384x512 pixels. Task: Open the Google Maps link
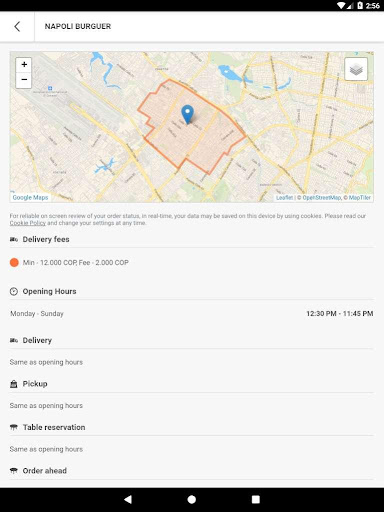click(x=30, y=197)
